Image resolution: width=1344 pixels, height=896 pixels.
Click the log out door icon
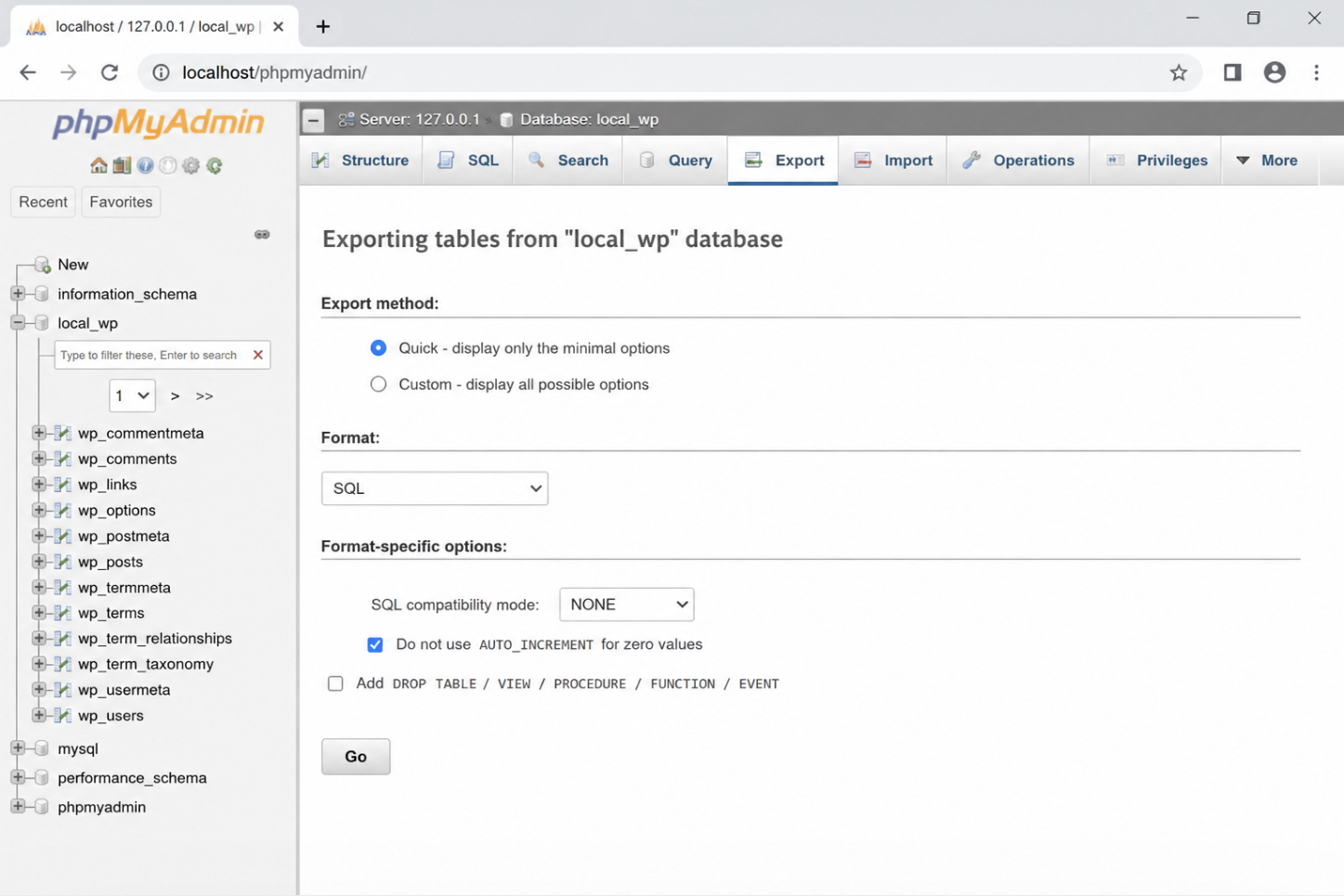pyautogui.click(x=122, y=165)
